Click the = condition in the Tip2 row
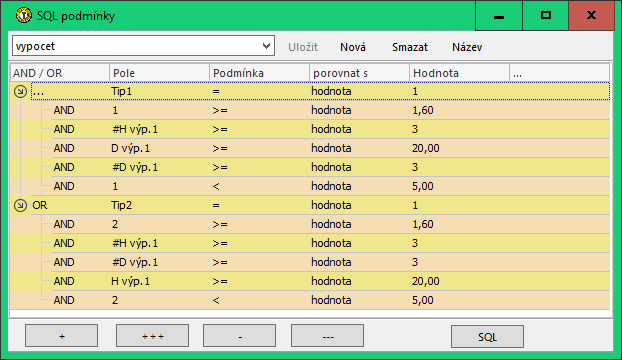Viewport: 622px width, 360px height. click(x=216, y=205)
